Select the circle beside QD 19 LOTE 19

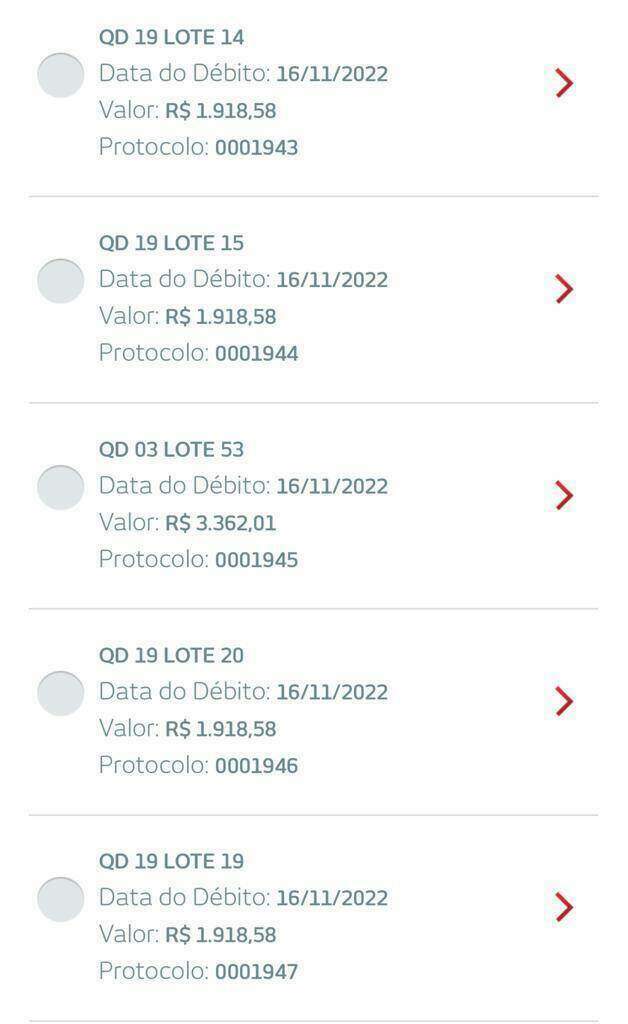click(60, 899)
